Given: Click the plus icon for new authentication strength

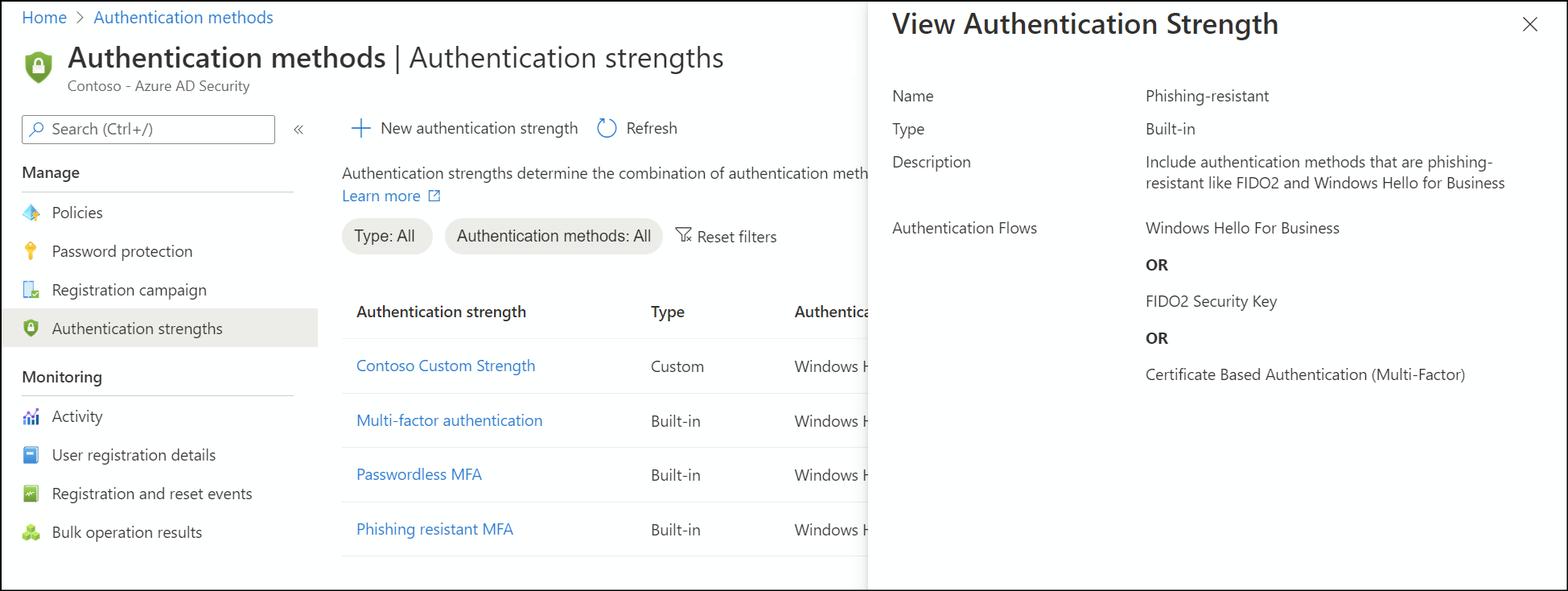Looking at the screenshot, I should pyautogui.click(x=361, y=128).
